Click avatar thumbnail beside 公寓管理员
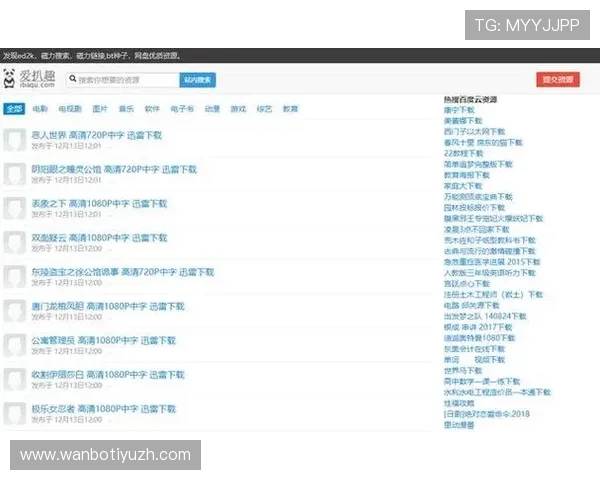Viewport: 600px width, 480px height. (15, 345)
